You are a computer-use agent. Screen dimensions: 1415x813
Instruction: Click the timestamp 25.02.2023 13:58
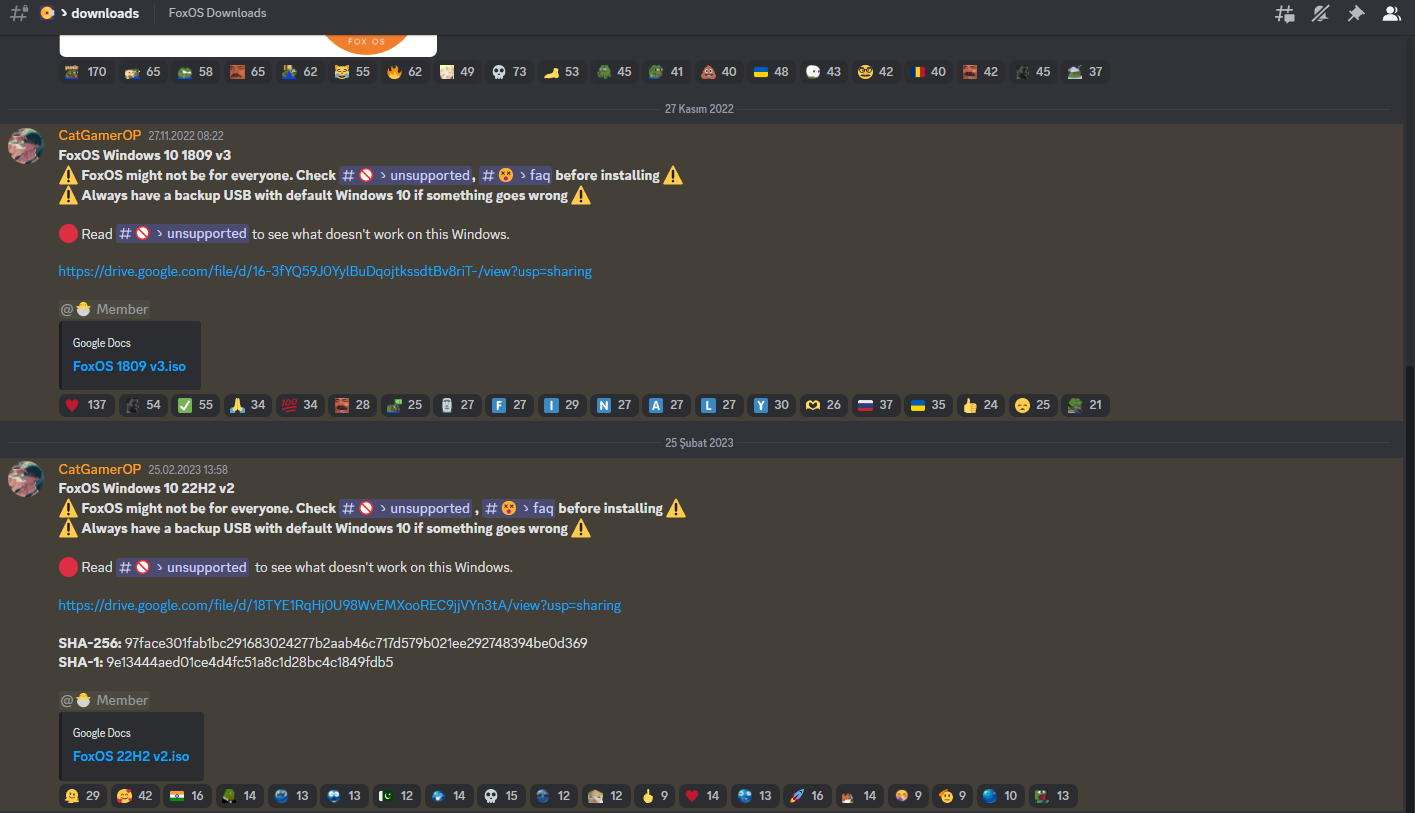pos(188,470)
